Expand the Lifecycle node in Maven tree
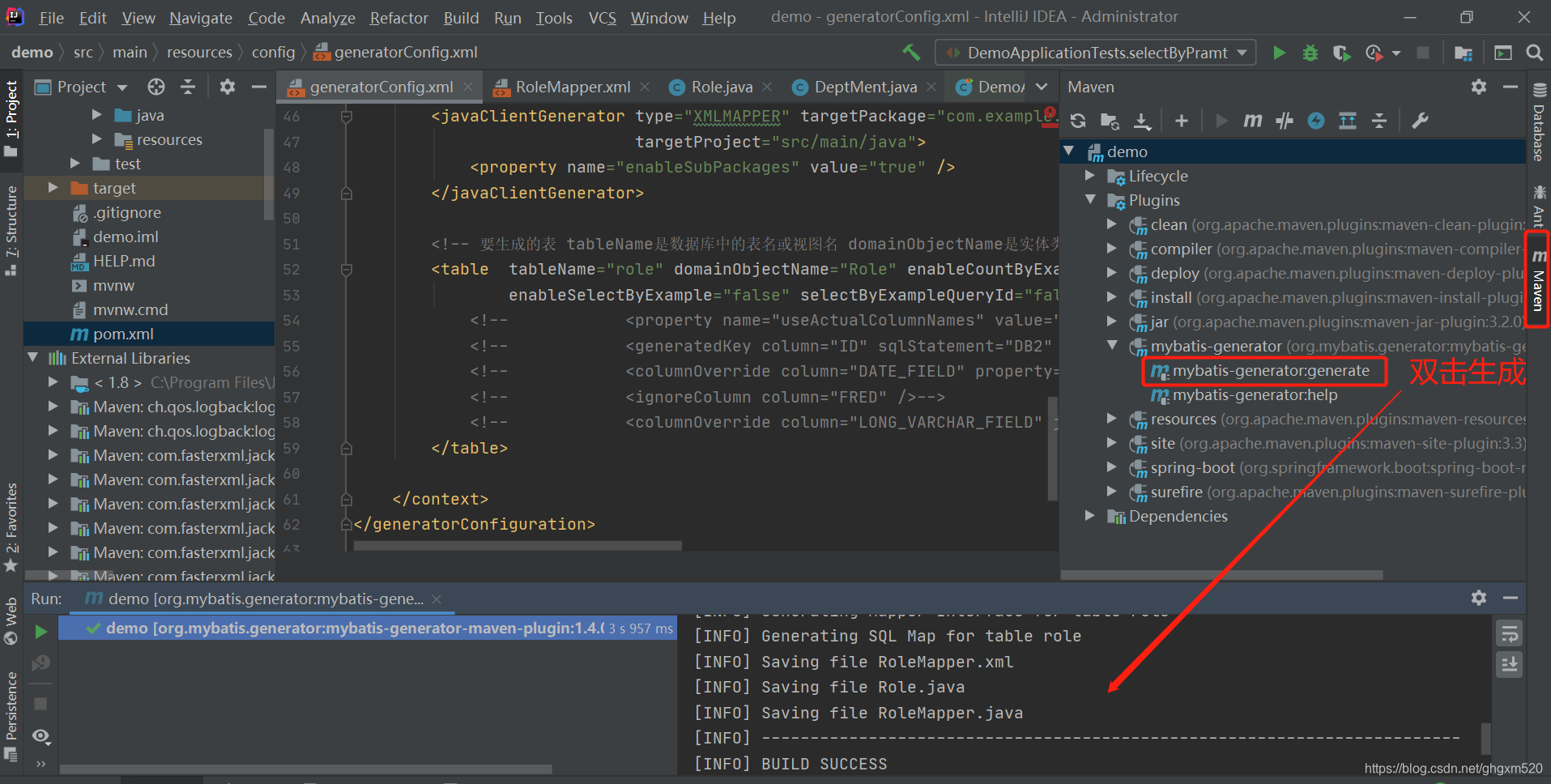Screen dimensions: 1551x784 click(1090, 176)
